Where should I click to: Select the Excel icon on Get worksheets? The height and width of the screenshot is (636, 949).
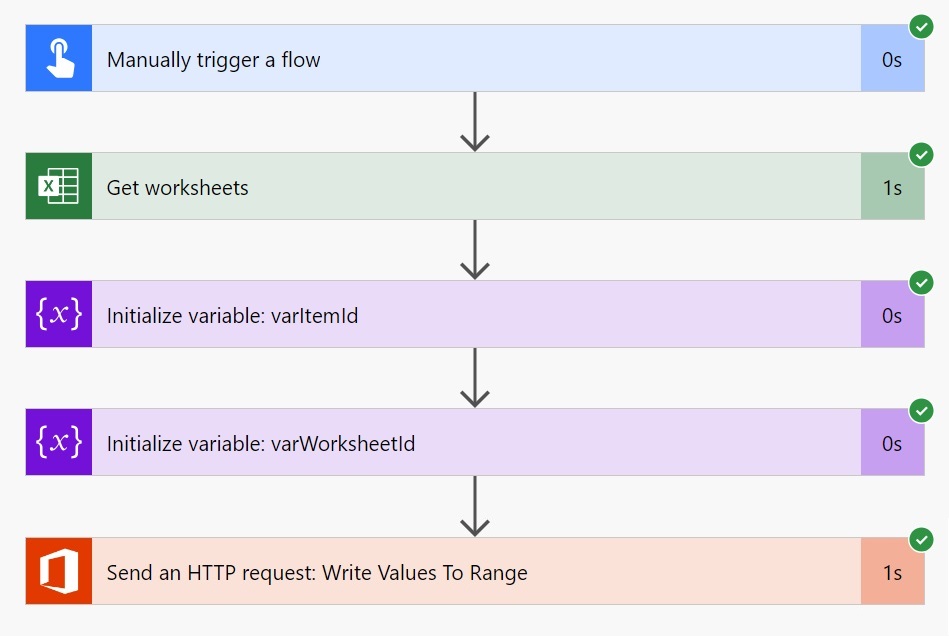57,186
